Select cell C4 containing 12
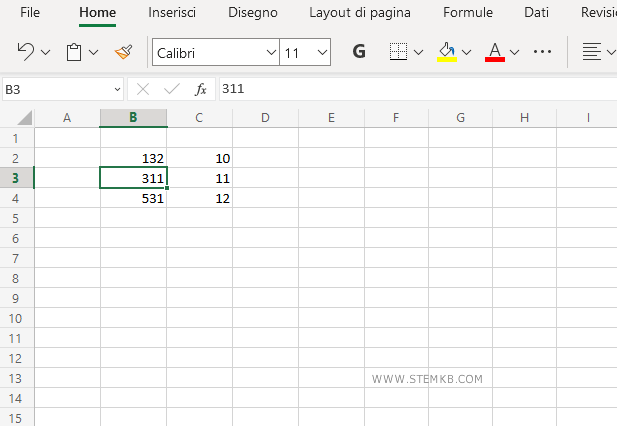Viewport: 617px width, 426px height. (x=199, y=198)
